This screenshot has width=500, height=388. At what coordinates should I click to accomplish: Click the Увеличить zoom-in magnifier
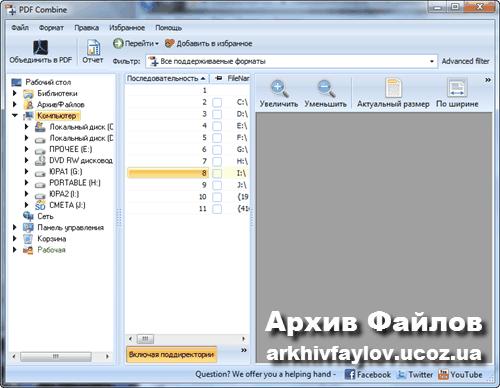coord(279,88)
